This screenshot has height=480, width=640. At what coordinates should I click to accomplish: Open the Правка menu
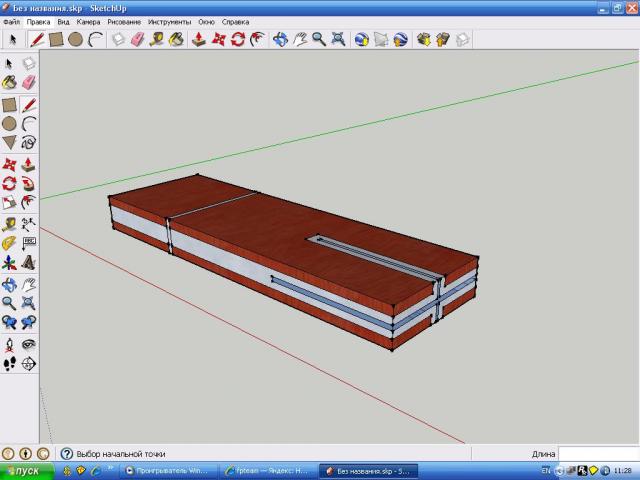[x=38, y=22]
